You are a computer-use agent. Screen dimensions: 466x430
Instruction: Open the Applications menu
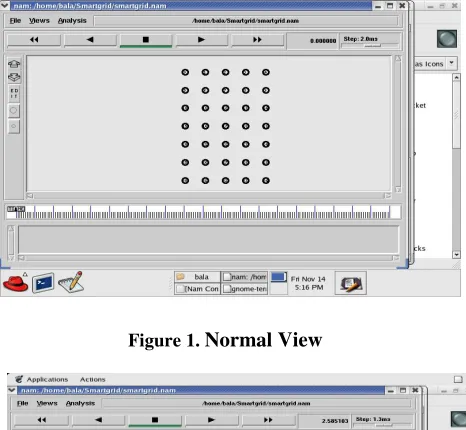[x=47, y=379]
